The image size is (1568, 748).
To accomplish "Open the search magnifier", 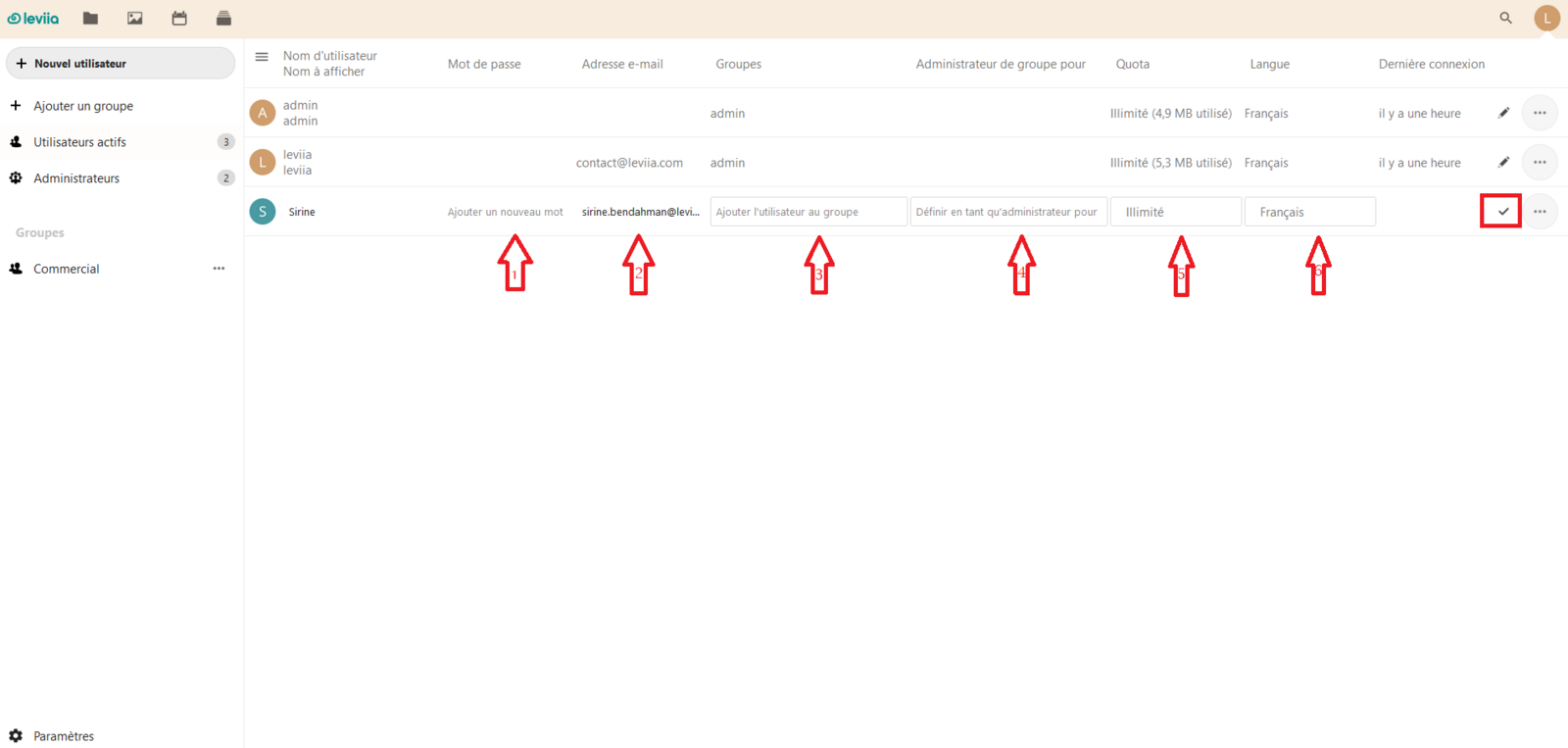I will pos(1506,18).
